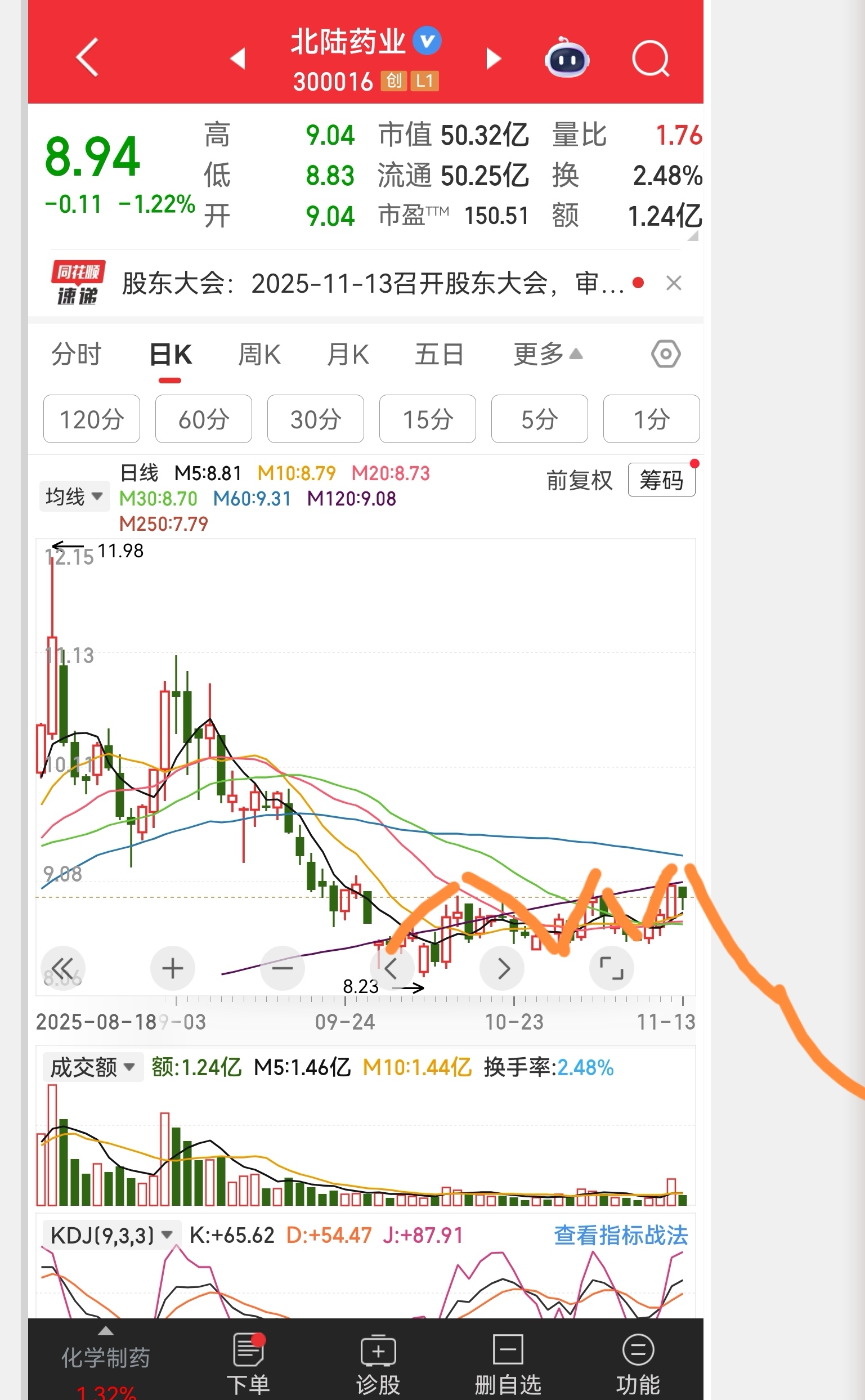Tap M30:8.70 moving average value
This screenshot has height=1400, width=865.
click(158, 498)
